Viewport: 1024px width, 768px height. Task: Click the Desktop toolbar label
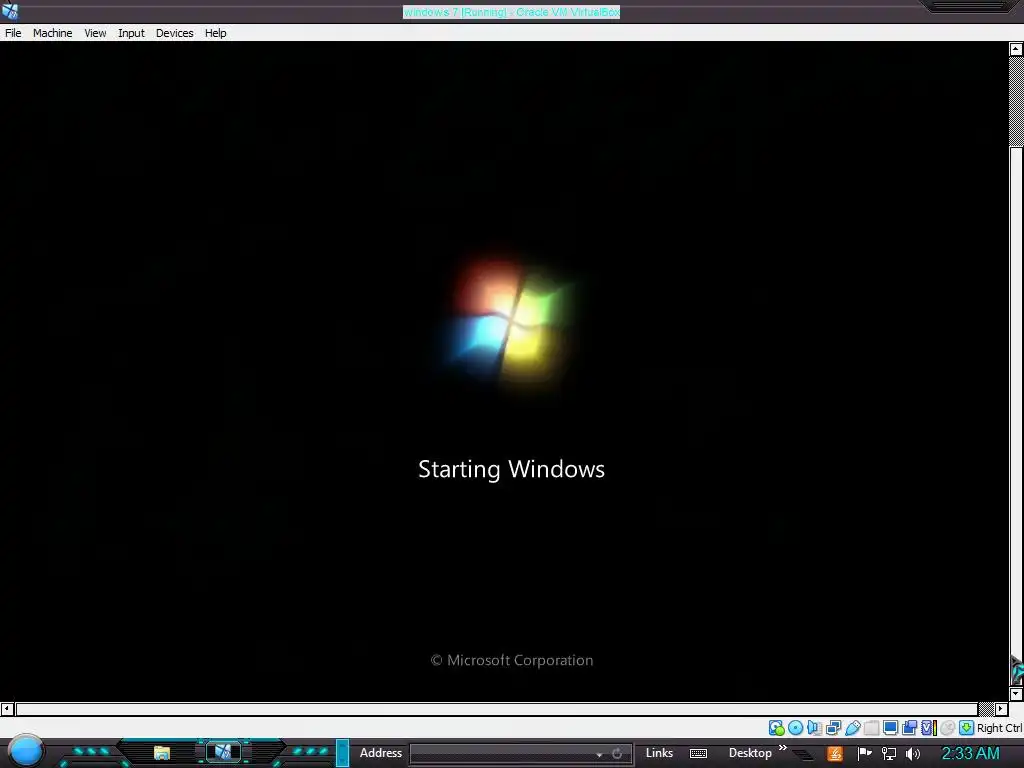tap(750, 753)
